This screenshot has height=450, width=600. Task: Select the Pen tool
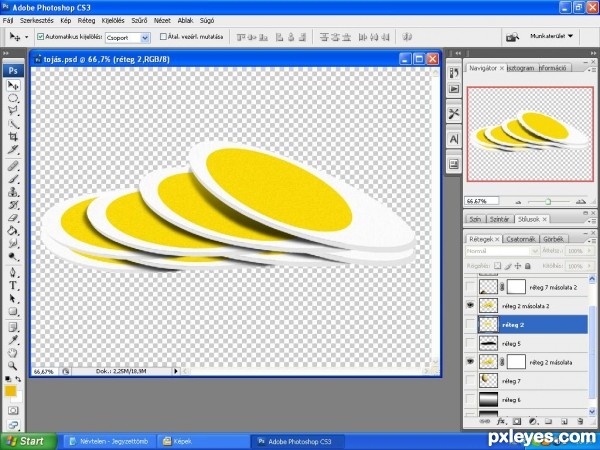[13, 272]
